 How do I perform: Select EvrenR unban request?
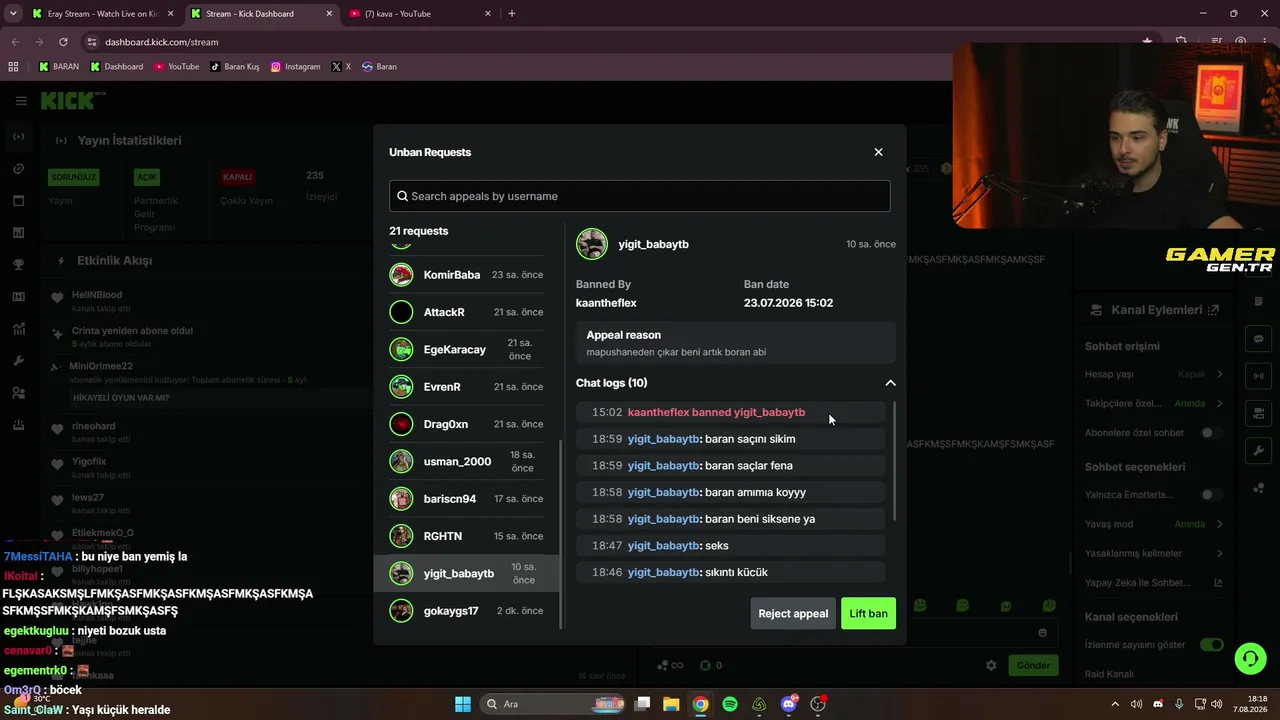click(x=466, y=387)
